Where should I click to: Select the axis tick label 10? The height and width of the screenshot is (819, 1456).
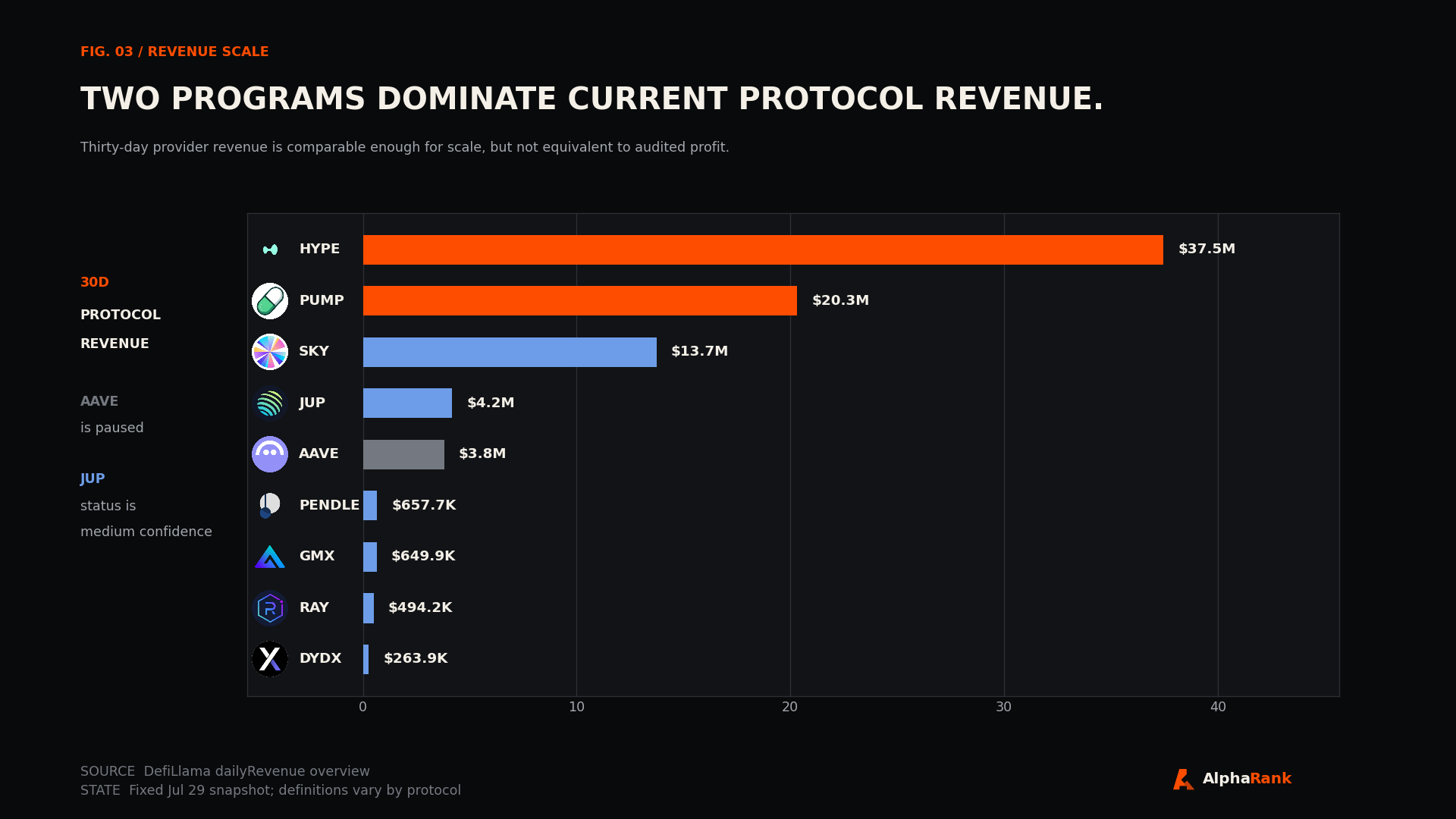click(x=576, y=707)
